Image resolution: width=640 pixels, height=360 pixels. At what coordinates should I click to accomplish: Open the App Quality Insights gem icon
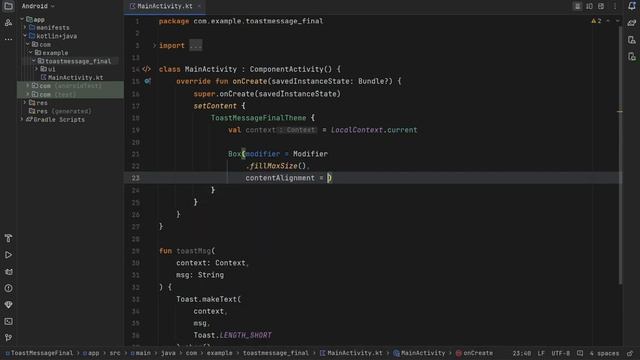click(x=8, y=305)
